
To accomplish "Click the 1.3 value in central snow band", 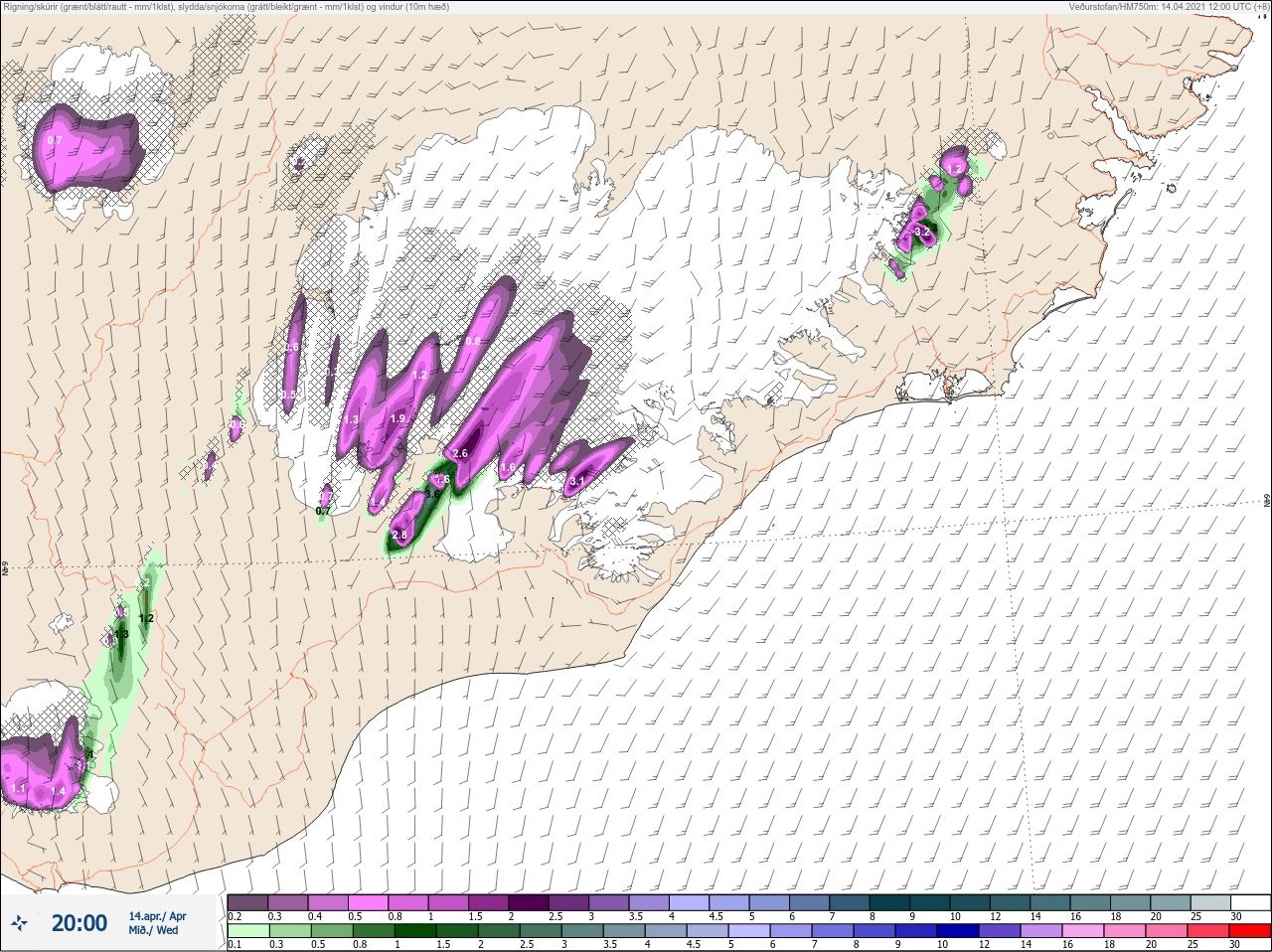I will coord(351,420).
